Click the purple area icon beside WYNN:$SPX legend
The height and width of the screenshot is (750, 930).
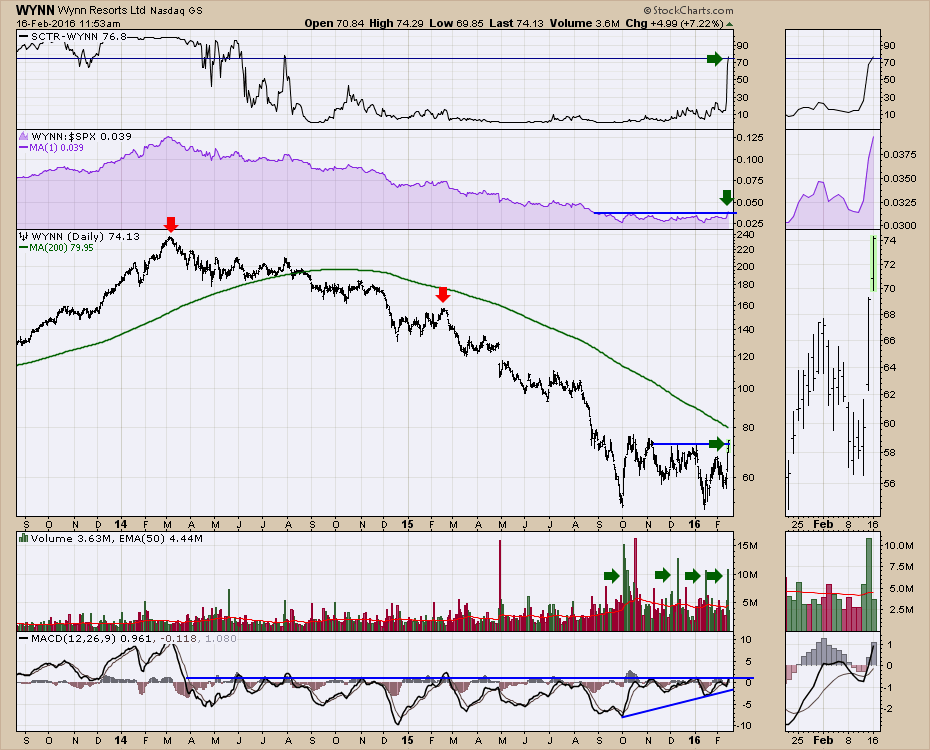(x=24, y=136)
